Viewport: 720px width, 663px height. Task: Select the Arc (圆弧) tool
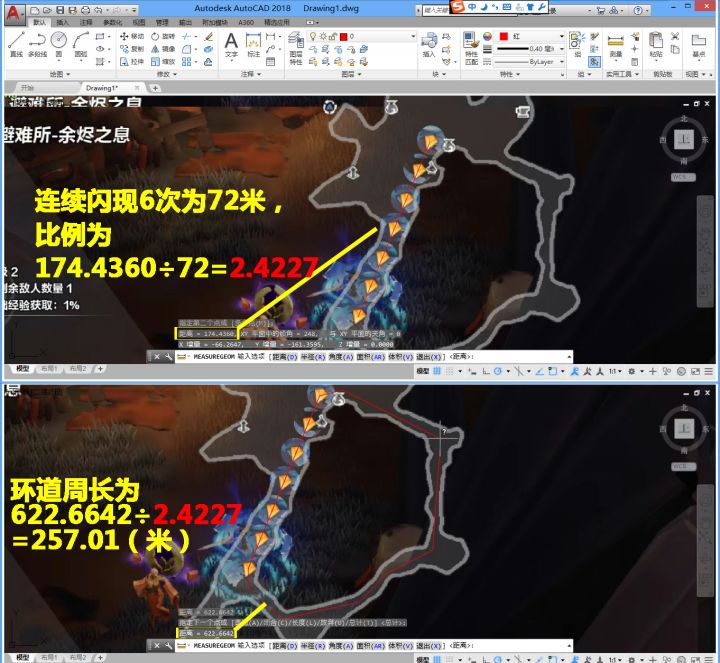pos(81,44)
